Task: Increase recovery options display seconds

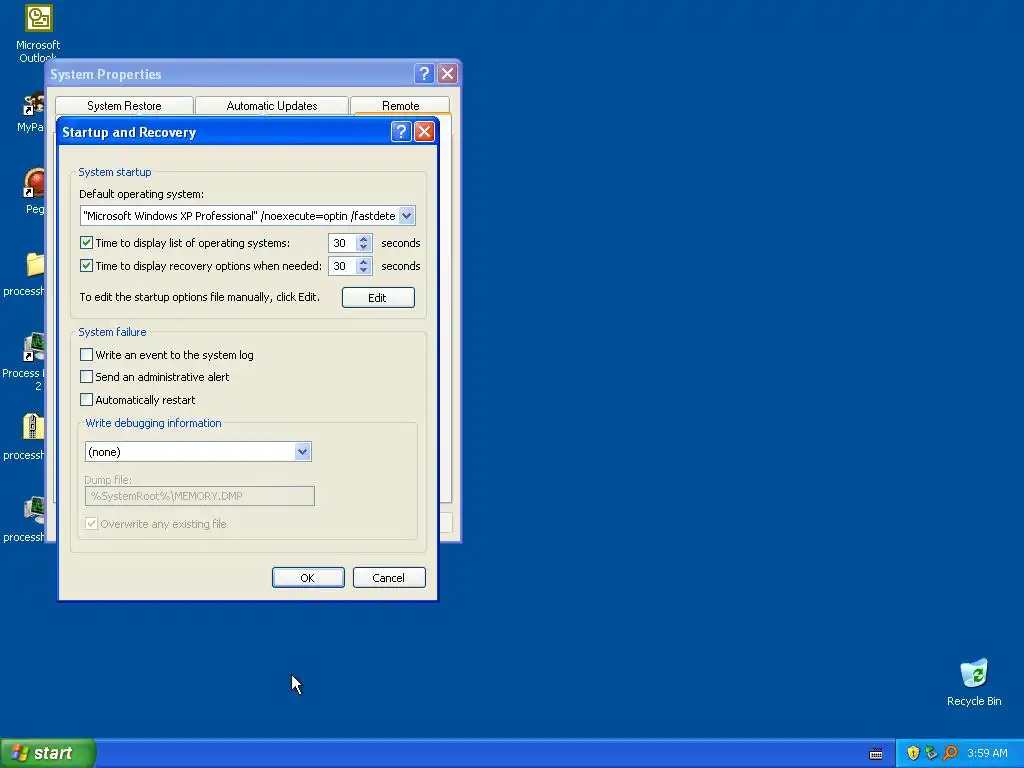Action: [x=364, y=262]
